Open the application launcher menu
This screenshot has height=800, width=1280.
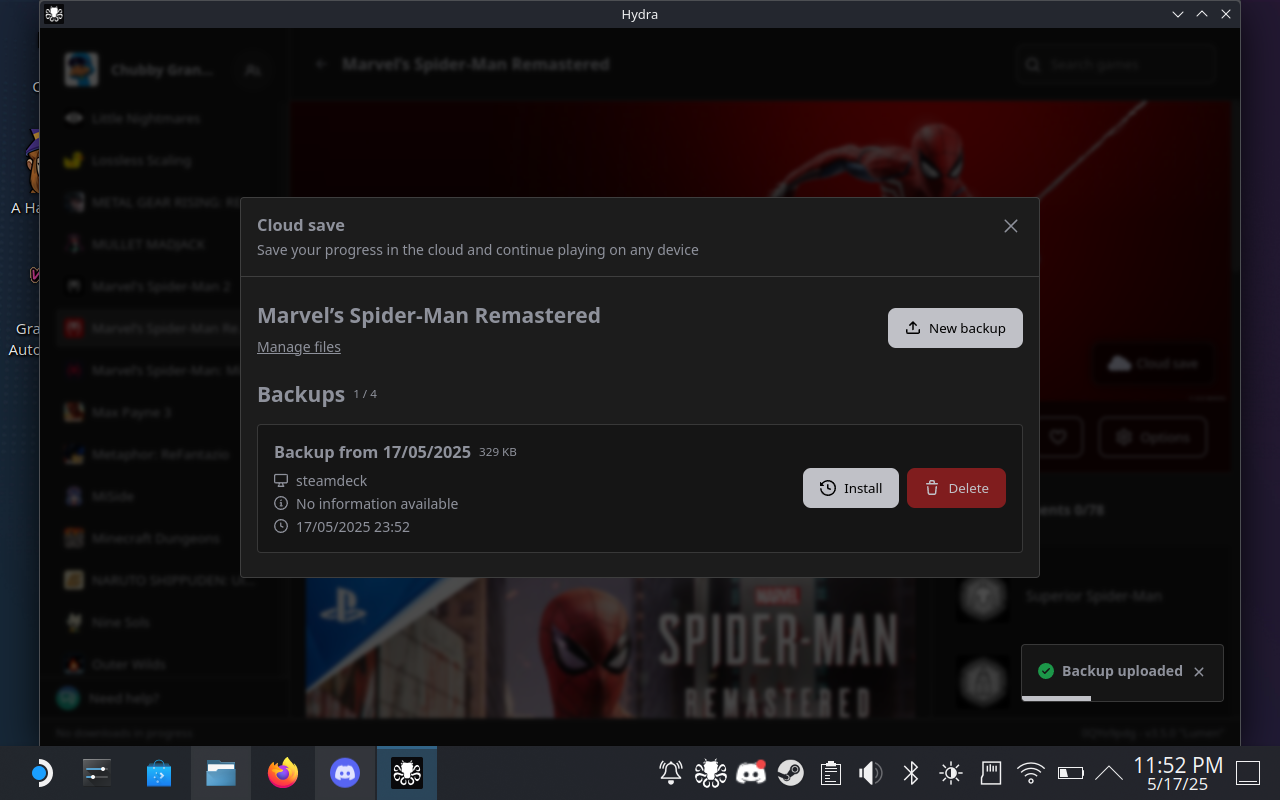[x=40, y=773]
